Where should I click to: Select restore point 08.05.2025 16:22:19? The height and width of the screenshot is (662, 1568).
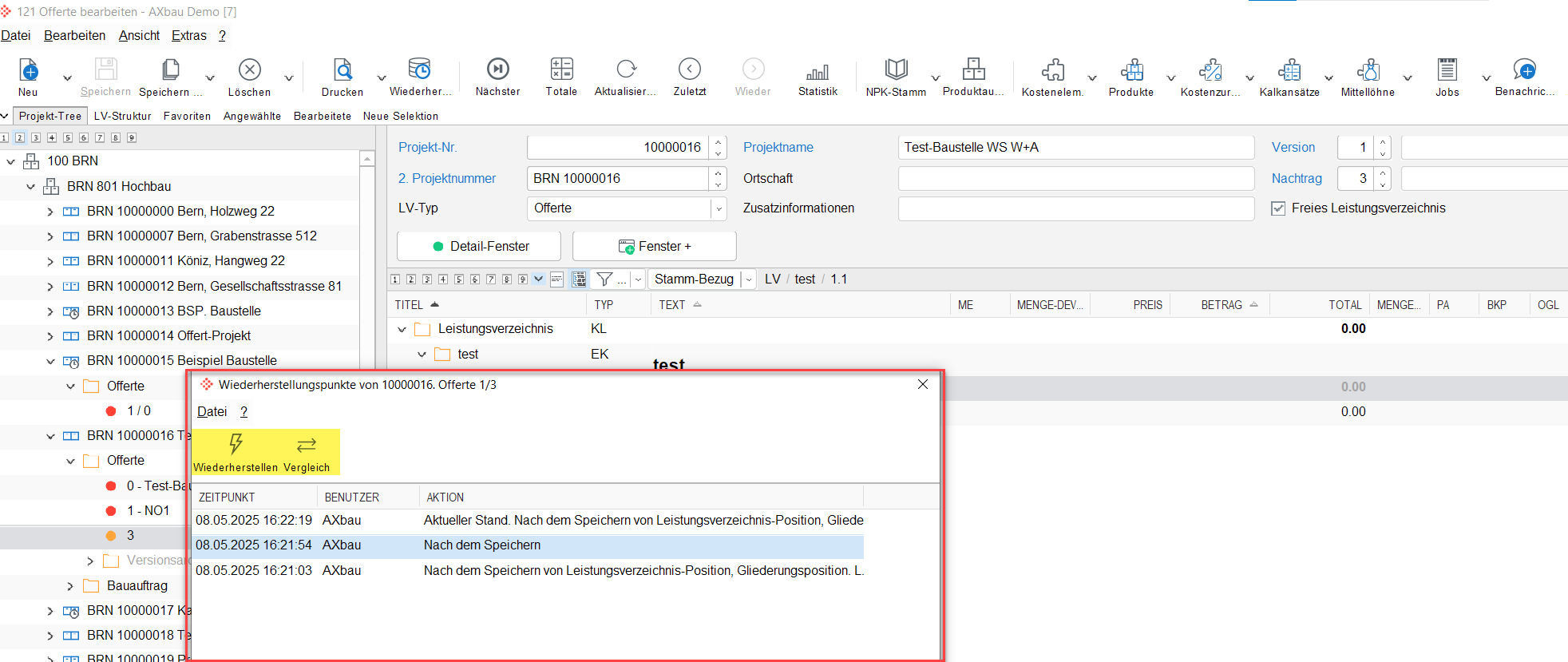[529, 520]
